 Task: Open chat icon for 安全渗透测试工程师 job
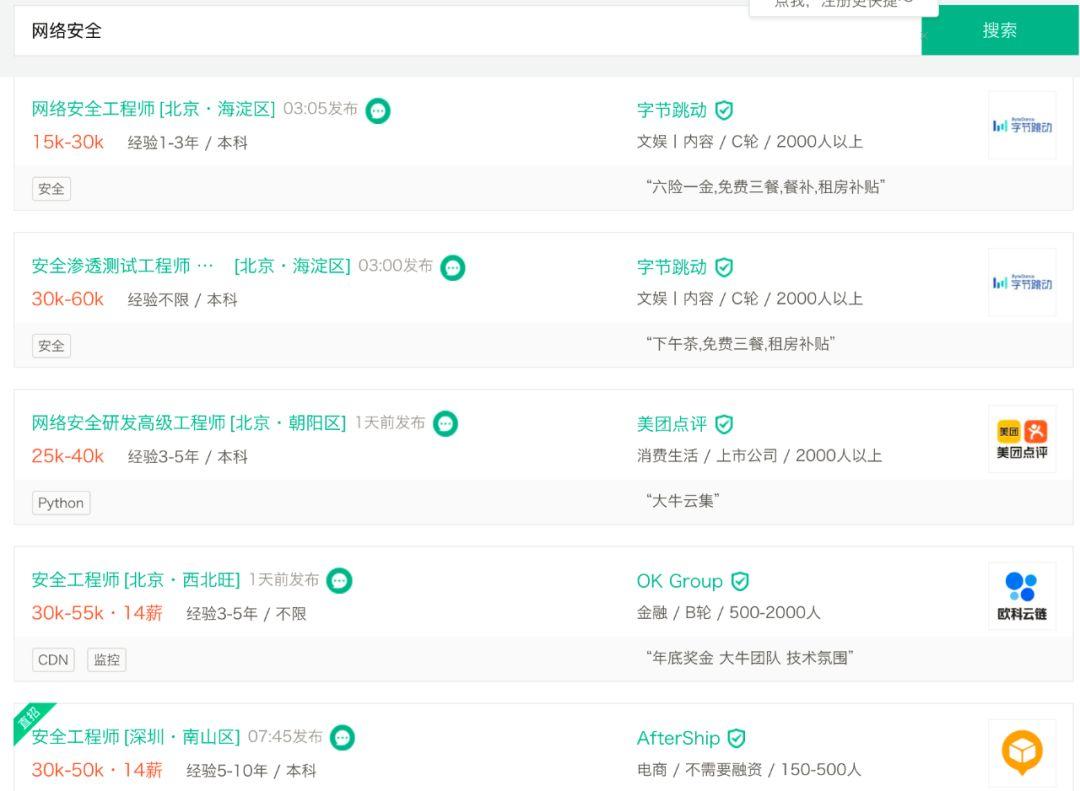tap(453, 268)
